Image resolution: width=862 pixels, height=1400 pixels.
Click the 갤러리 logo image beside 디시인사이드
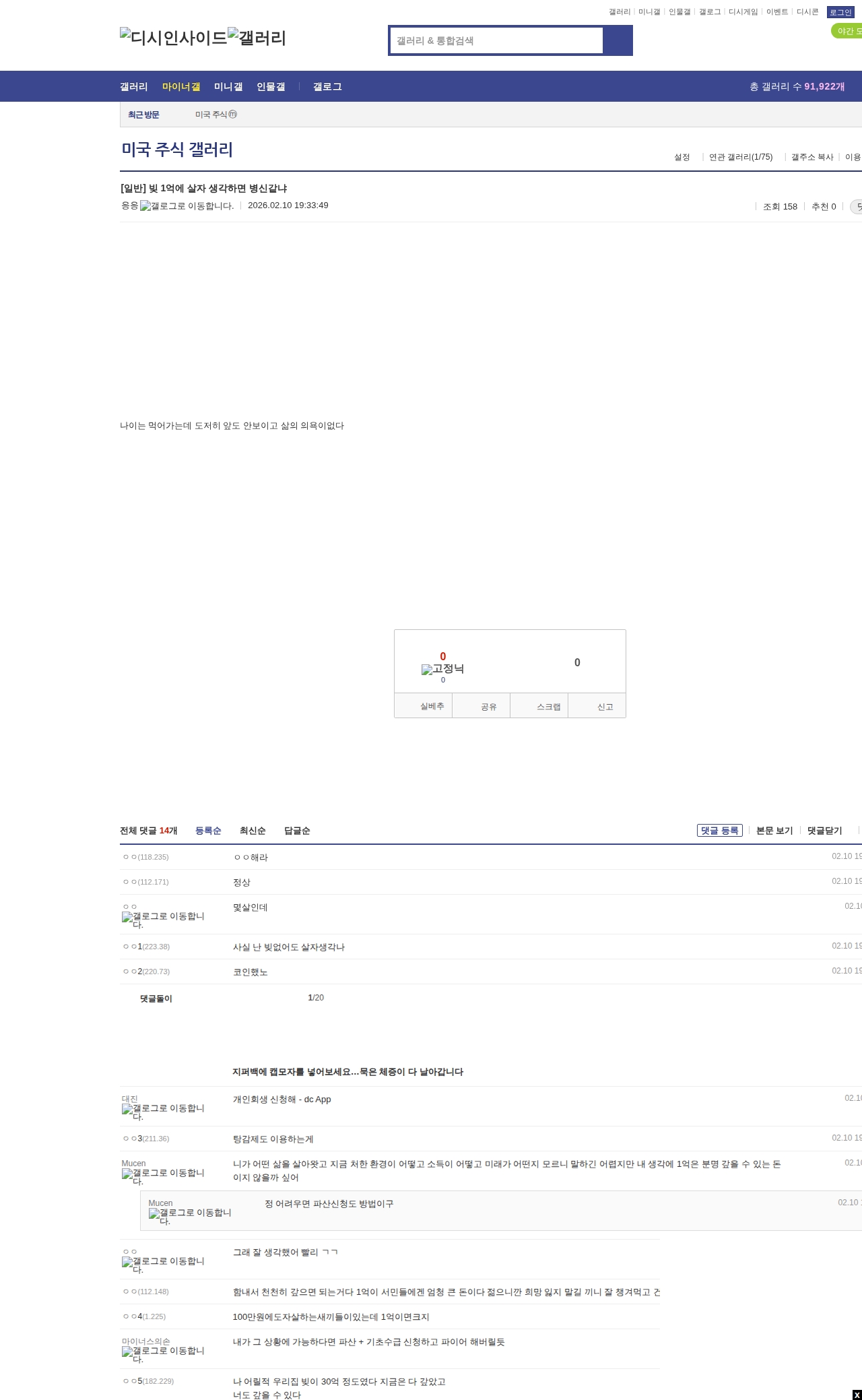257,38
